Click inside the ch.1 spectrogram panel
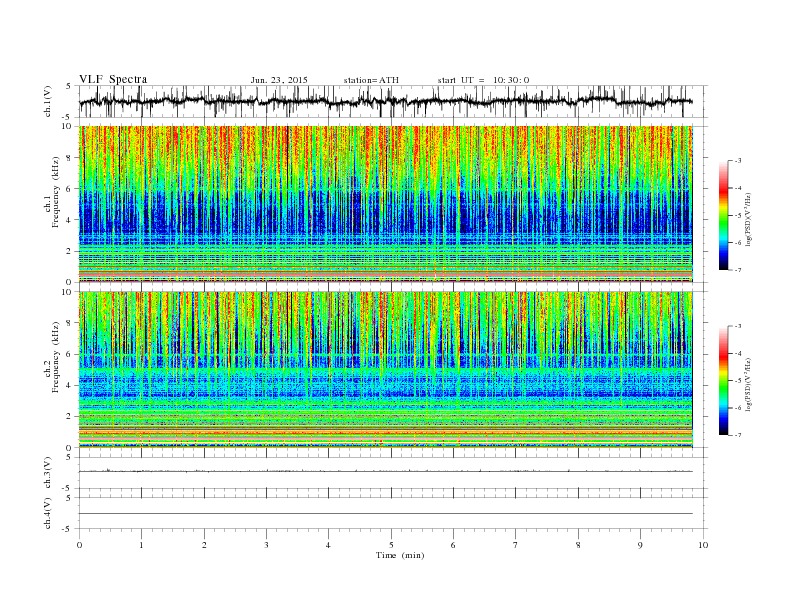Screen dimensions: 792x612 pyautogui.click(x=386, y=204)
